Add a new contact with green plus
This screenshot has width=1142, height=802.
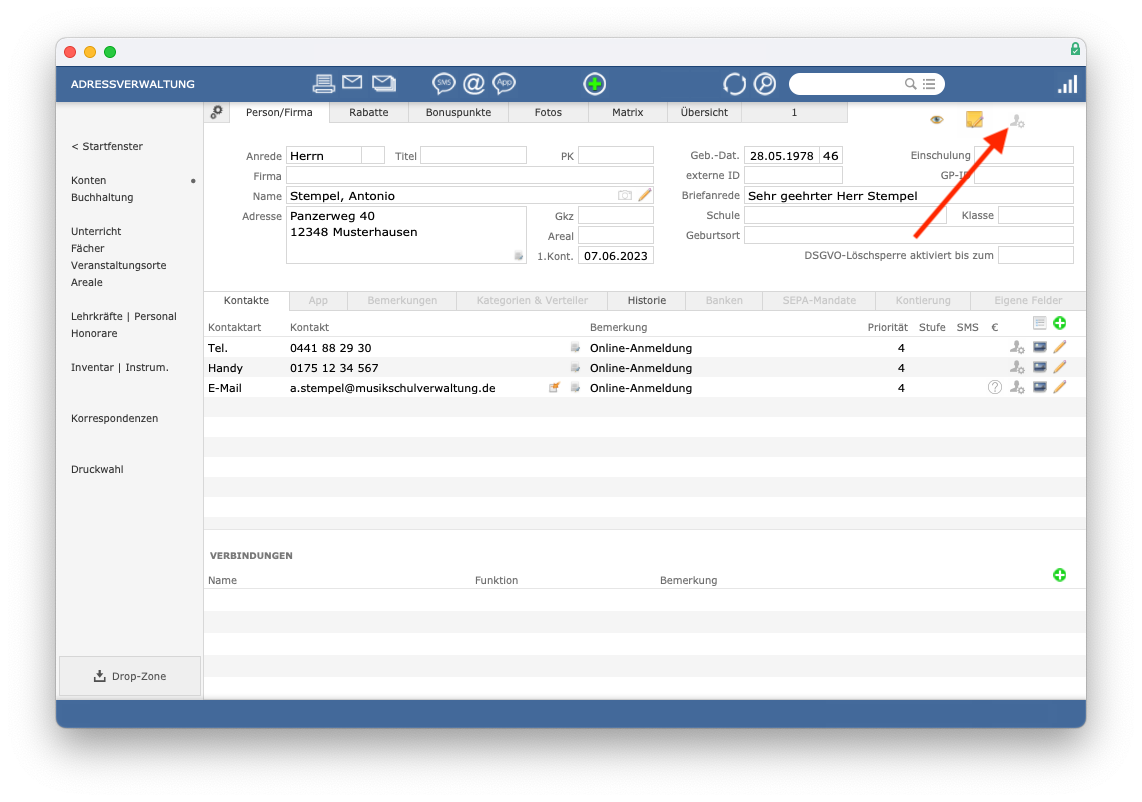coord(1060,323)
